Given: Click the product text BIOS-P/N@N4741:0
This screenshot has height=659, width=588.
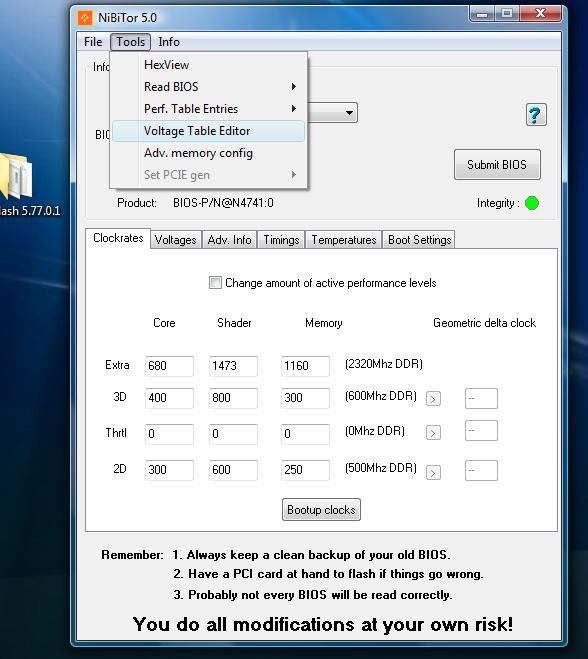Looking at the screenshot, I should (x=223, y=203).
